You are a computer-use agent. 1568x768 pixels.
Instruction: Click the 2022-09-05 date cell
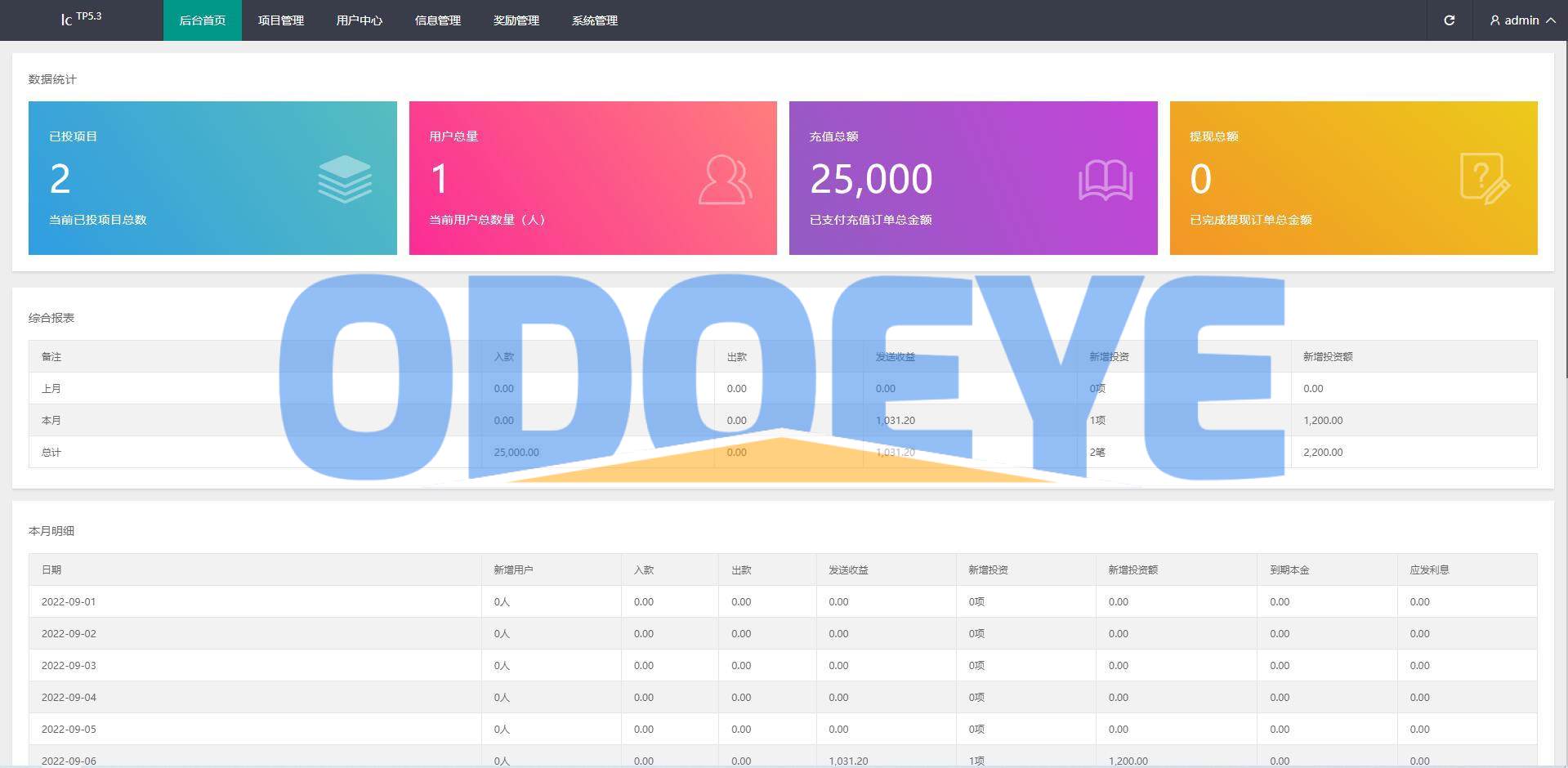(69, 730)
